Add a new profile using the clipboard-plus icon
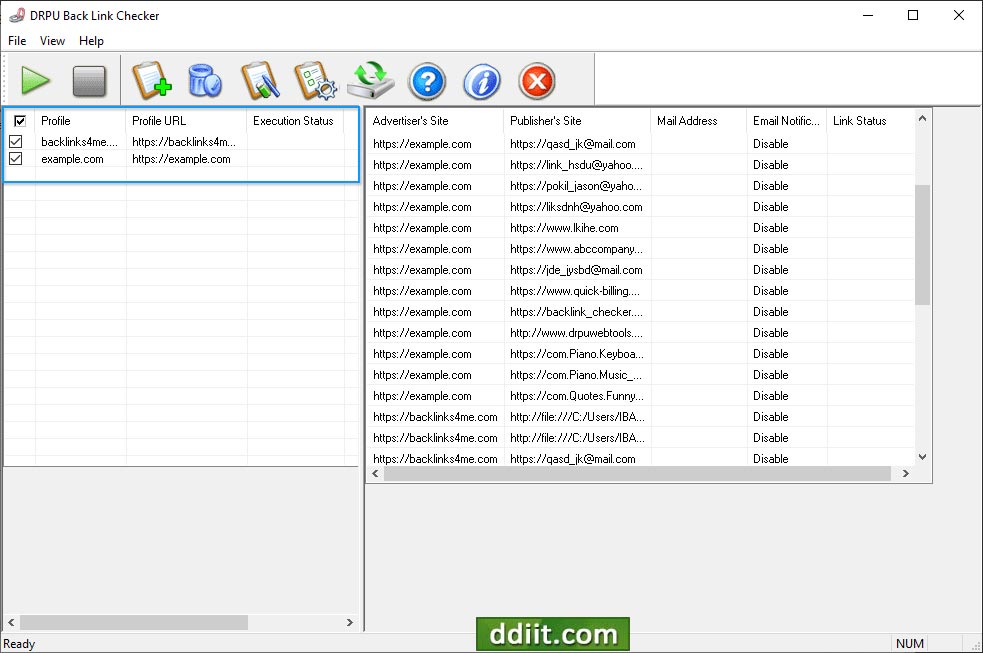 [x=150, y=81]
